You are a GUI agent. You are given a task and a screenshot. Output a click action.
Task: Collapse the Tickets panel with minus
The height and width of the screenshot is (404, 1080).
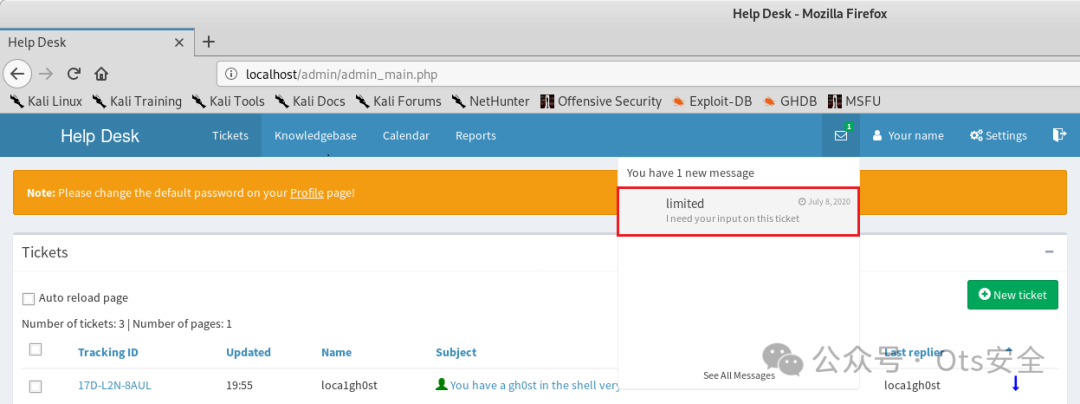tap(1049, 252)
